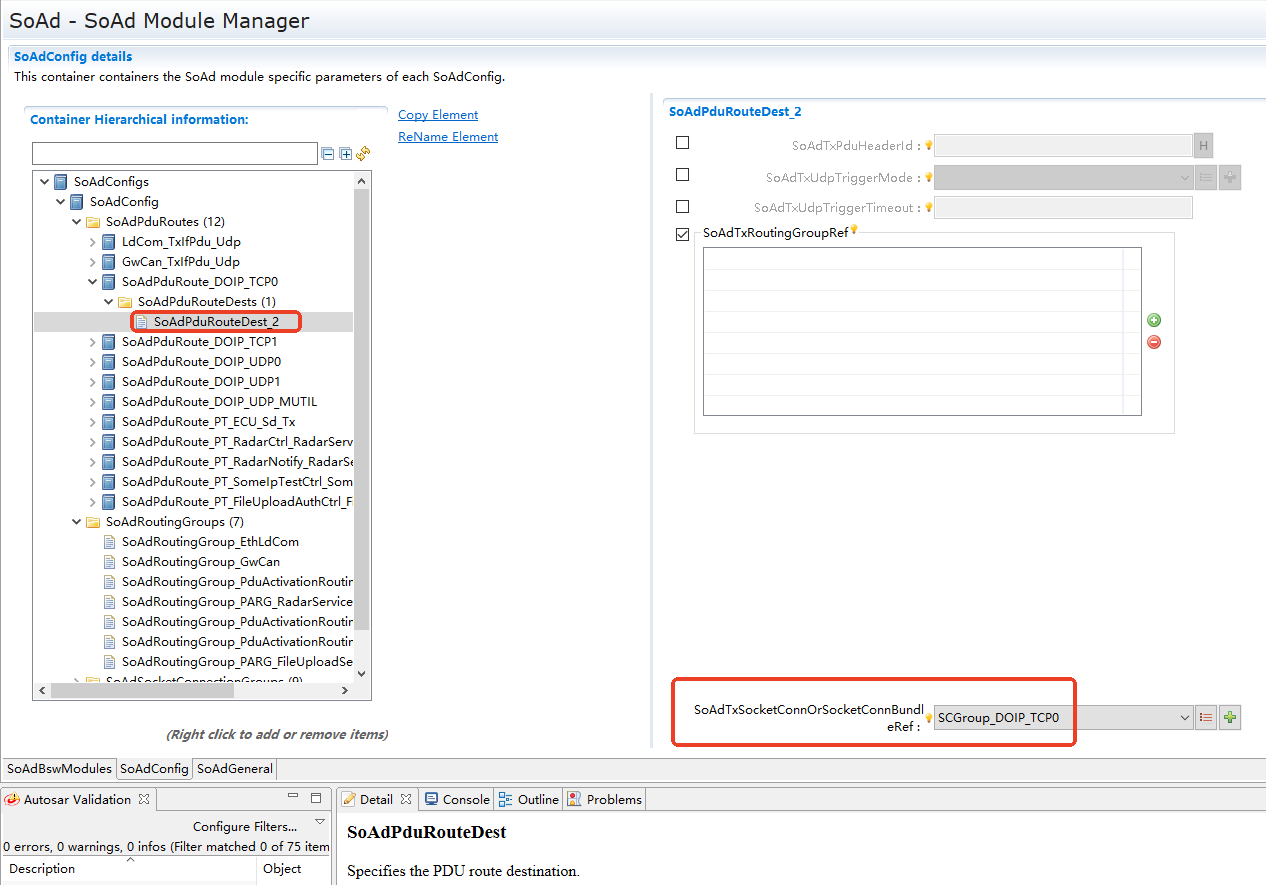Remove routing group reference (red minus)
The width and height of the screenshot is (1266, 885).
[x=1154, y=342]
